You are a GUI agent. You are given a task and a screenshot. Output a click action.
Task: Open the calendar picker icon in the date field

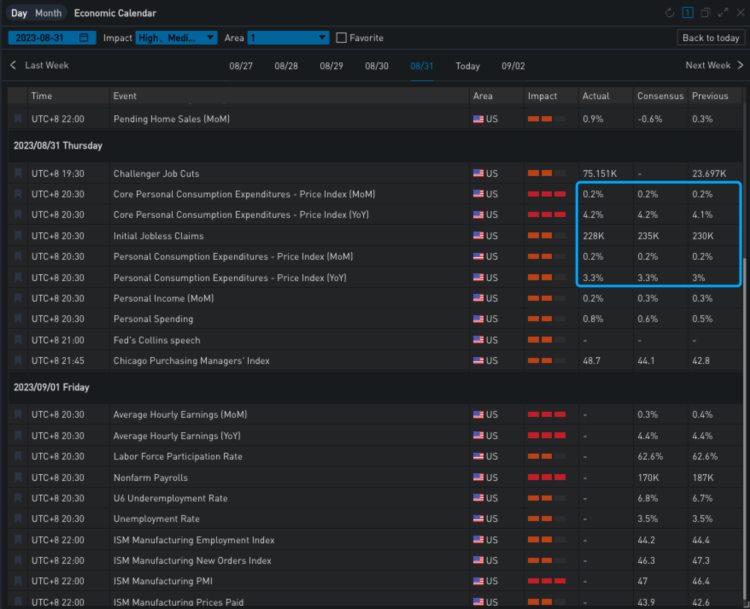coord(84,38)
